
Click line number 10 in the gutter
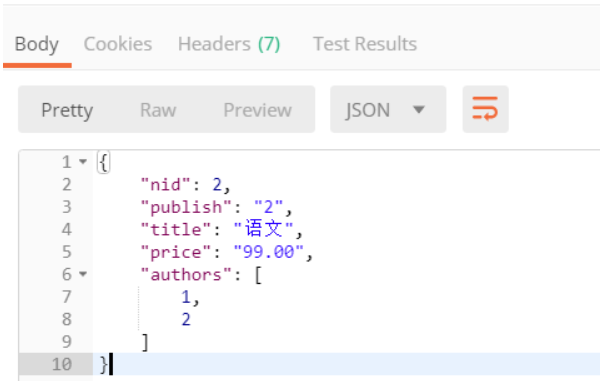click(x=62, y=364)
